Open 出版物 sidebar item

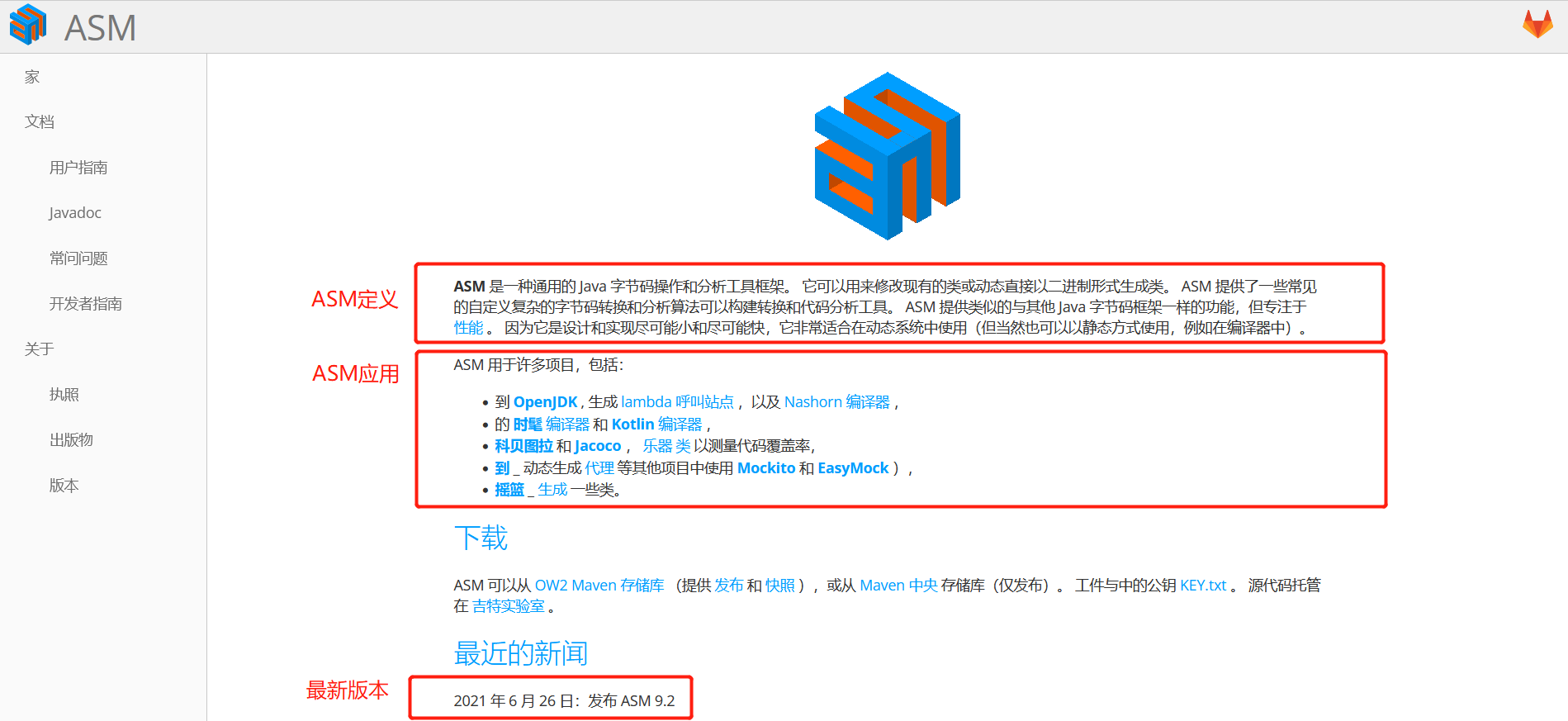coord(71,440)
